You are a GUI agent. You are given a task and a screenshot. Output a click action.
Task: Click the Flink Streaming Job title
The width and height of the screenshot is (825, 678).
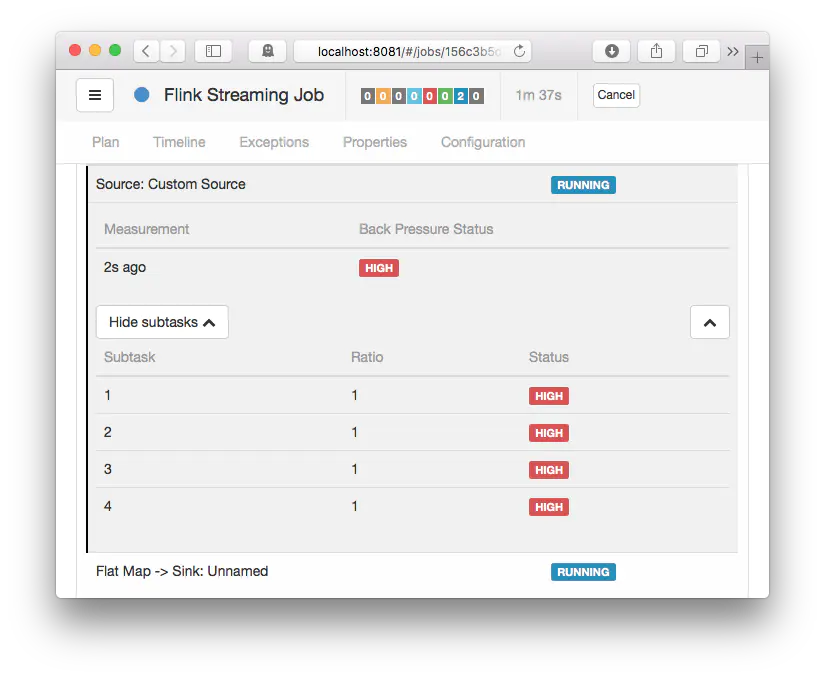coord(244,95)
